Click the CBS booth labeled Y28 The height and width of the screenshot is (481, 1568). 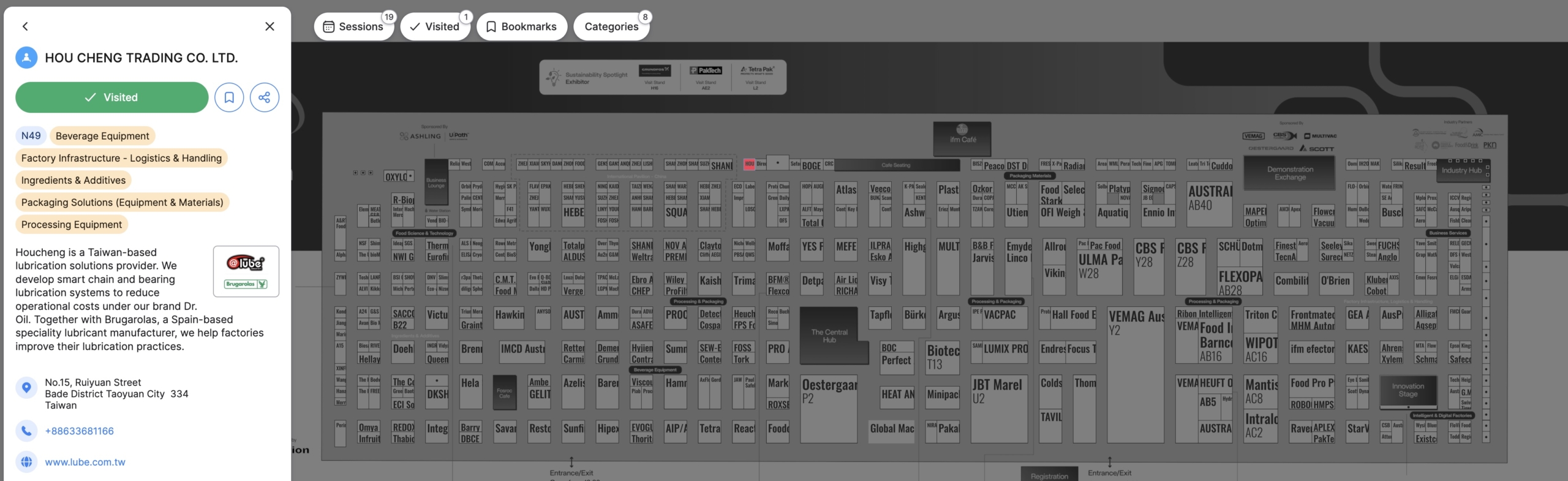(1148, 267)
